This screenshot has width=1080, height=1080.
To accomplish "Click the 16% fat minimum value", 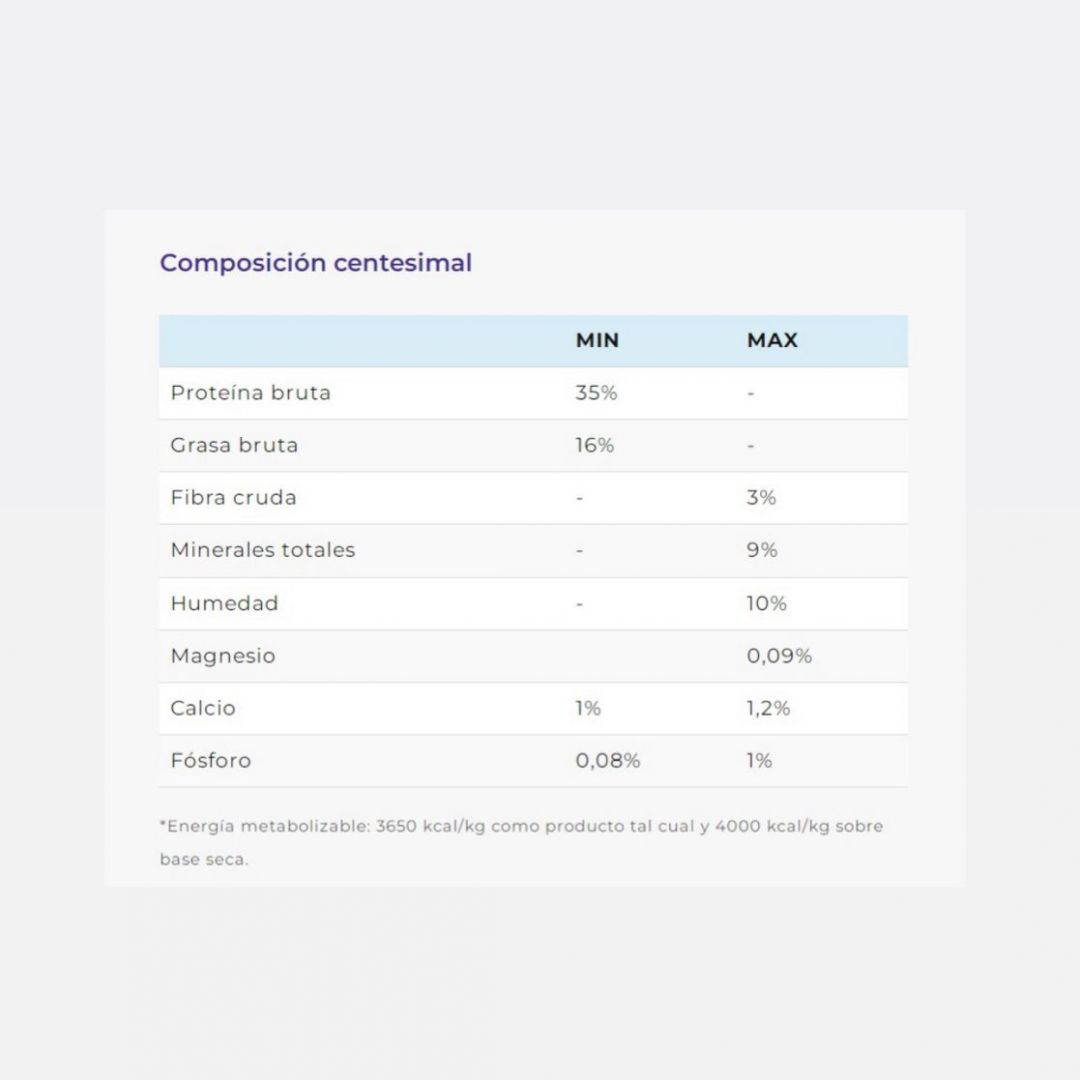I will point(594,445).
